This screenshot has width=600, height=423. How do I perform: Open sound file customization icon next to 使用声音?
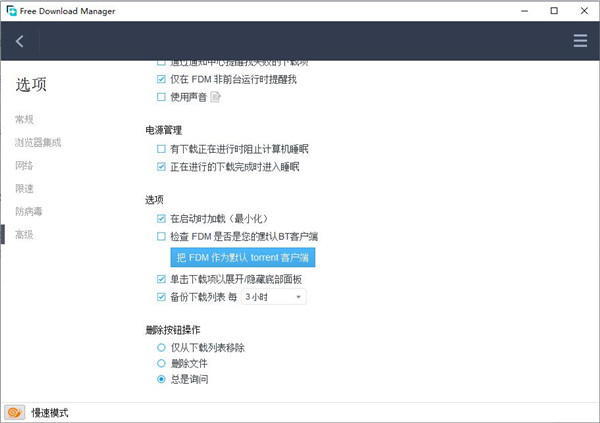tap(215, 97)
